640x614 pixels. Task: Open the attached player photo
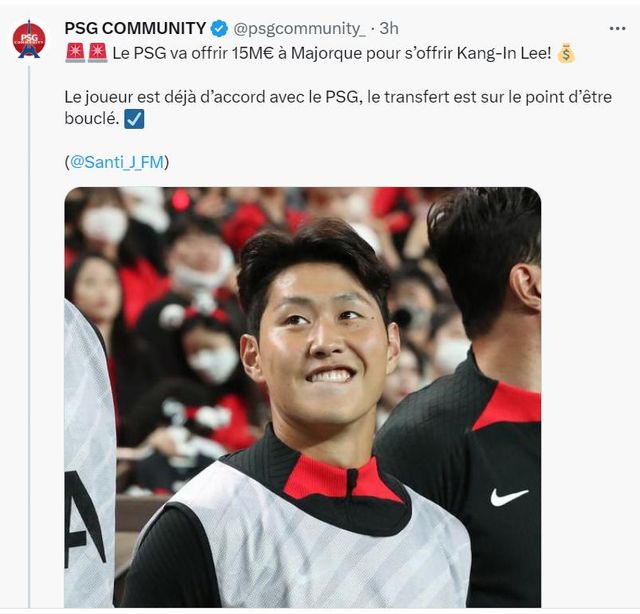pos(303,397)
